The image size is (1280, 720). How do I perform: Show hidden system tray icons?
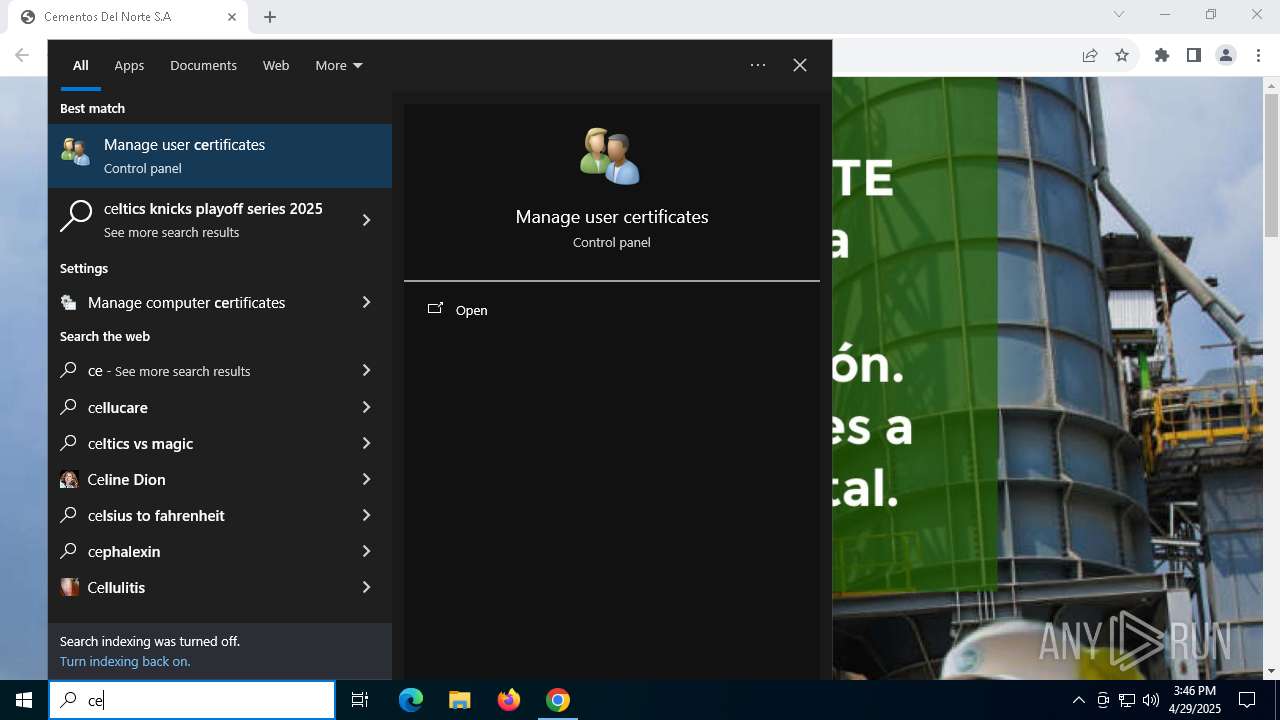click(x=1078, y=700)
